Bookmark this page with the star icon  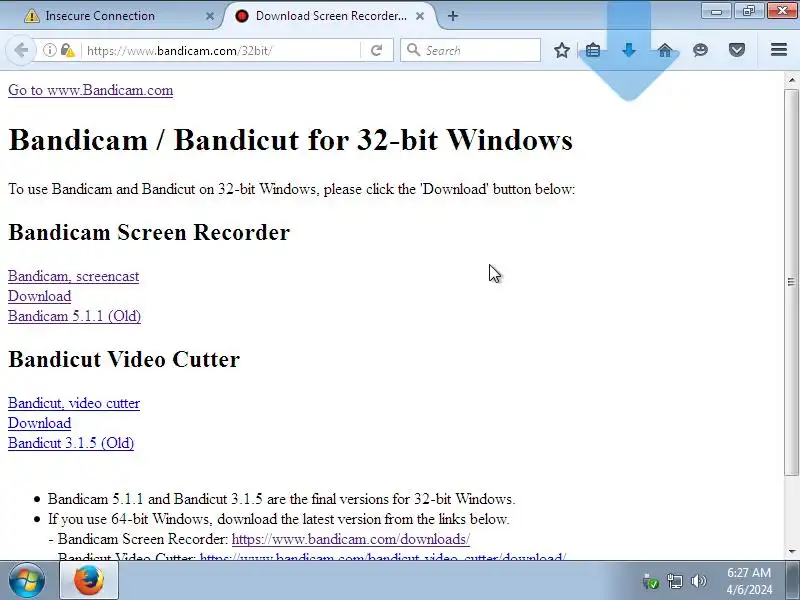562,50
